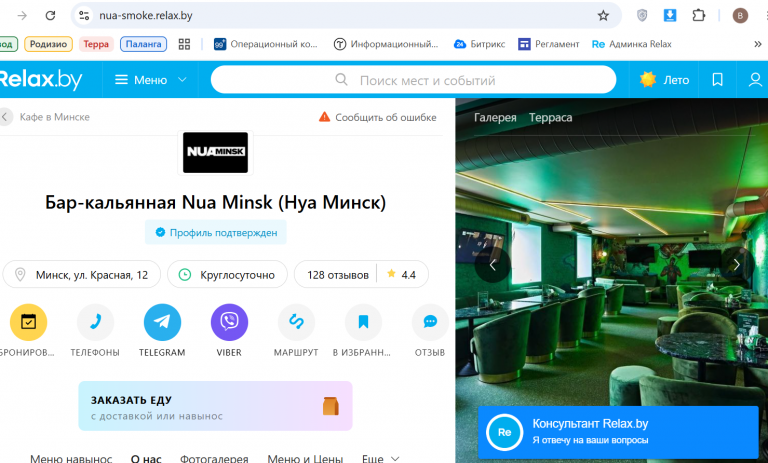Click the search magnifier icon
The image size is (768, 463).
pos(341,79)
